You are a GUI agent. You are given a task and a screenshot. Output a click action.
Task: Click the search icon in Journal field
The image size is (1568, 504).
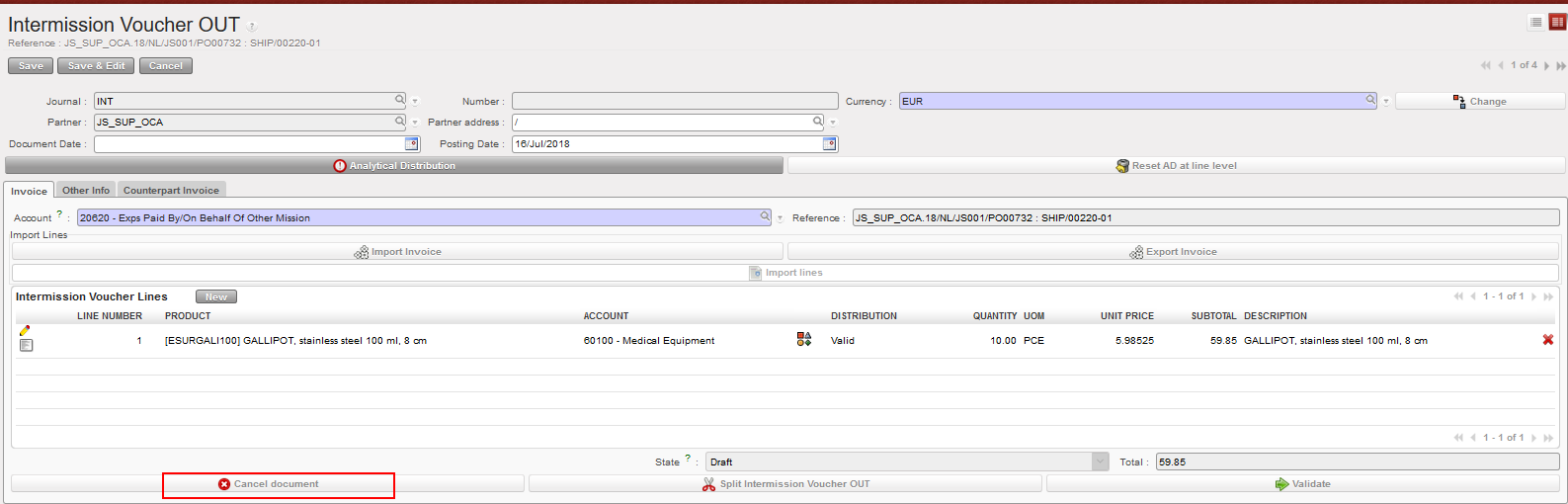pos(400,100)
